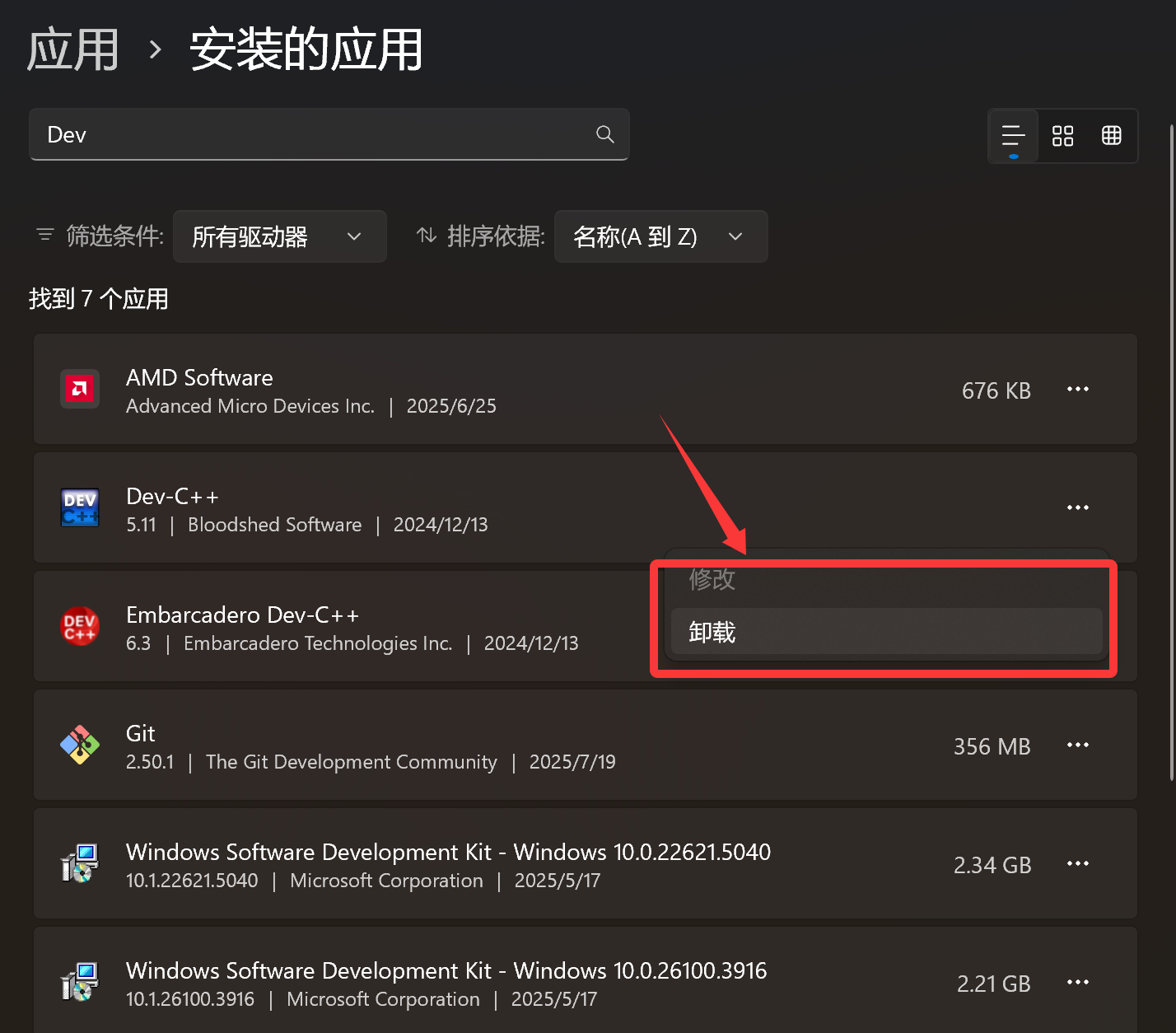Click the search magnifier icon
The image size is (1176, 1033).
605,134
